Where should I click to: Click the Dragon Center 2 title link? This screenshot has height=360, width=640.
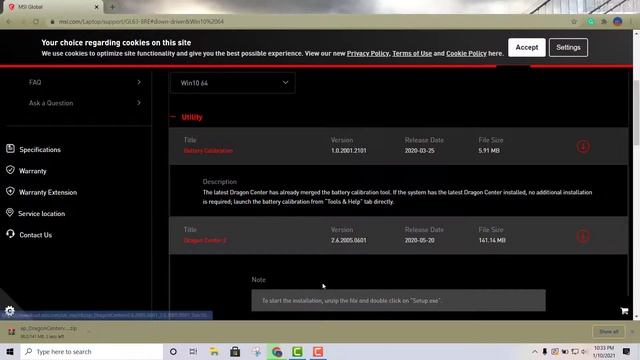pyautogui.click(x=205, y=240)
